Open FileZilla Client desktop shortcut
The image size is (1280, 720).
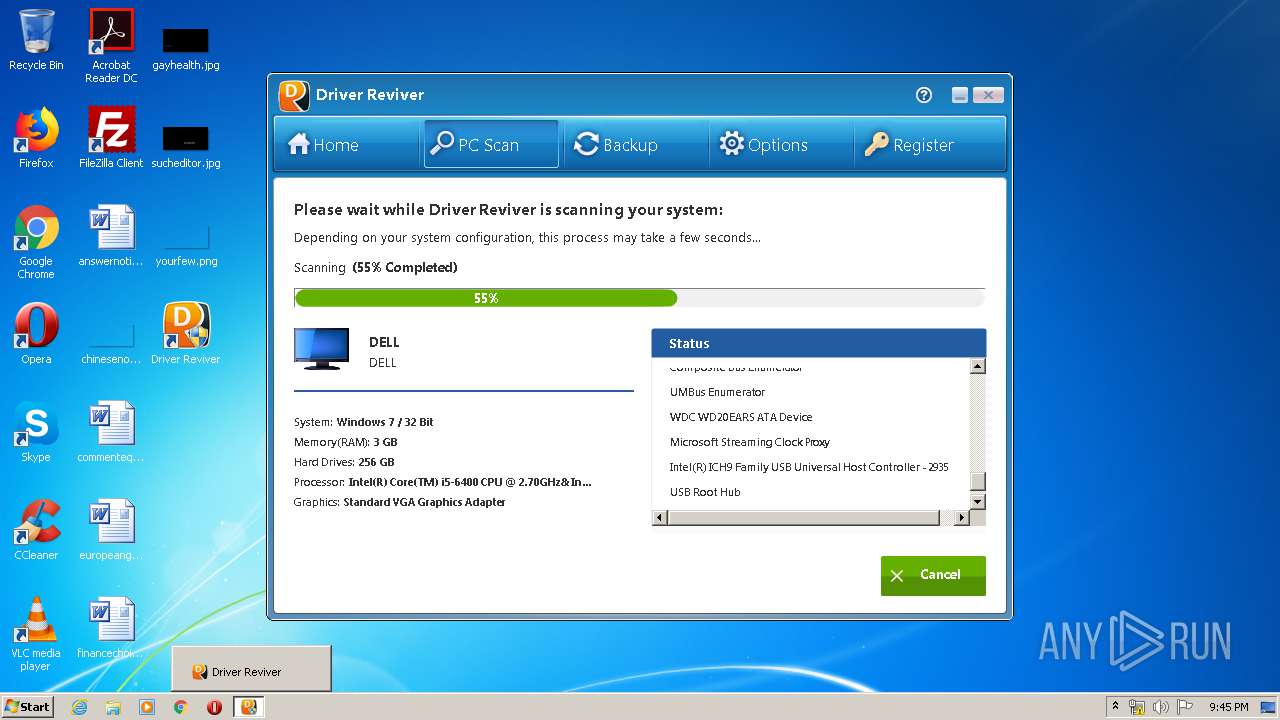click(x=111, y=137)
